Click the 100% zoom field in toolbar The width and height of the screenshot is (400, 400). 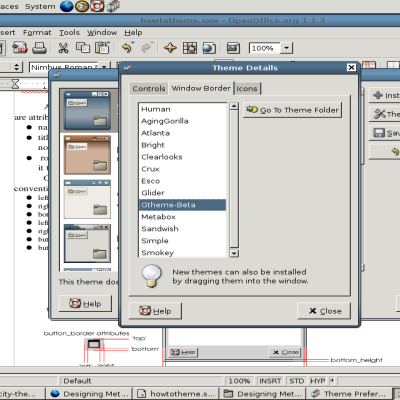pos(265,48)
